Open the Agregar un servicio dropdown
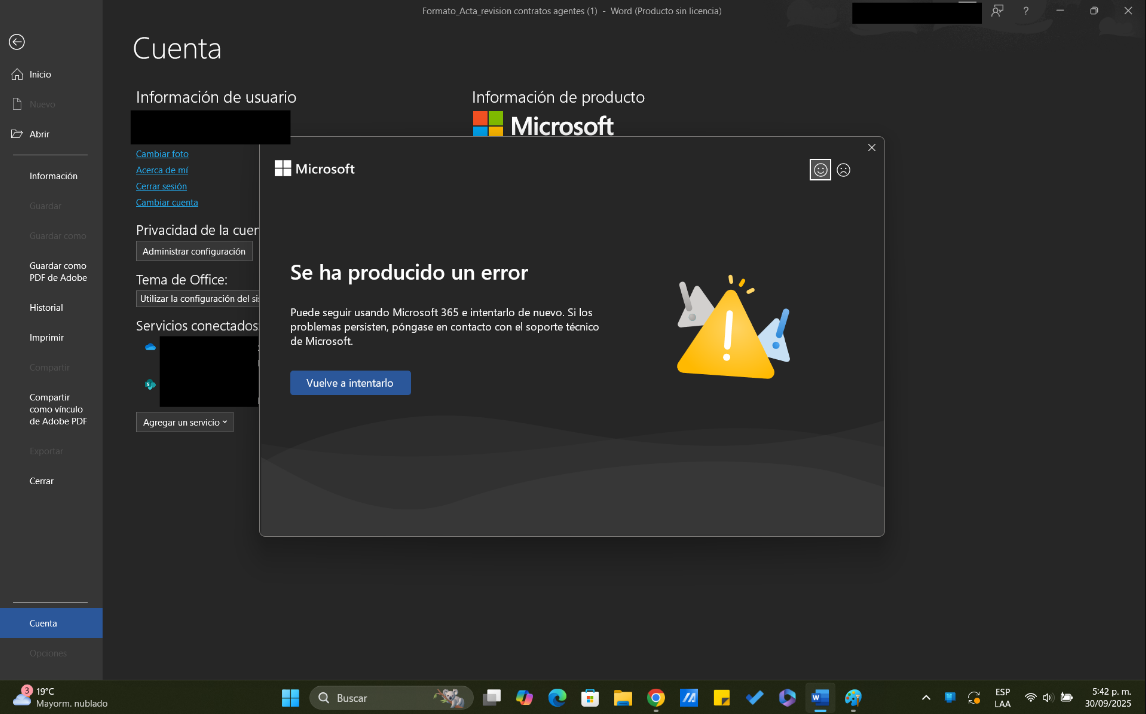 [184, 421]
